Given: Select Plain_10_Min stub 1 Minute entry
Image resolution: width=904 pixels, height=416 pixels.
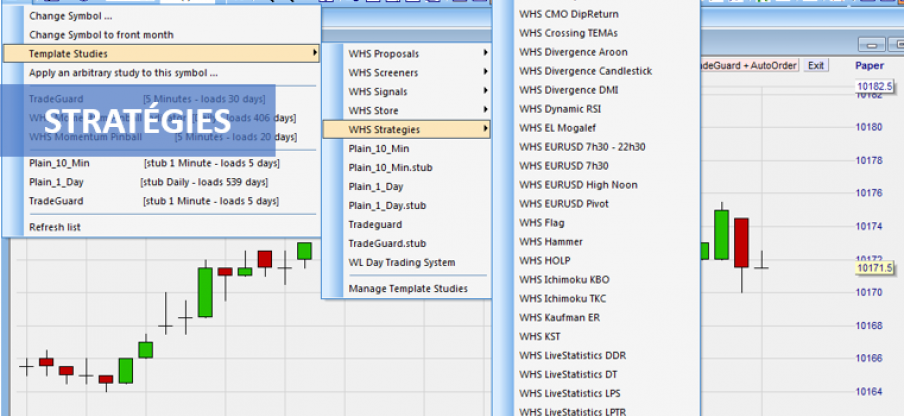Looking at the screenshot, I should [161, 164].
